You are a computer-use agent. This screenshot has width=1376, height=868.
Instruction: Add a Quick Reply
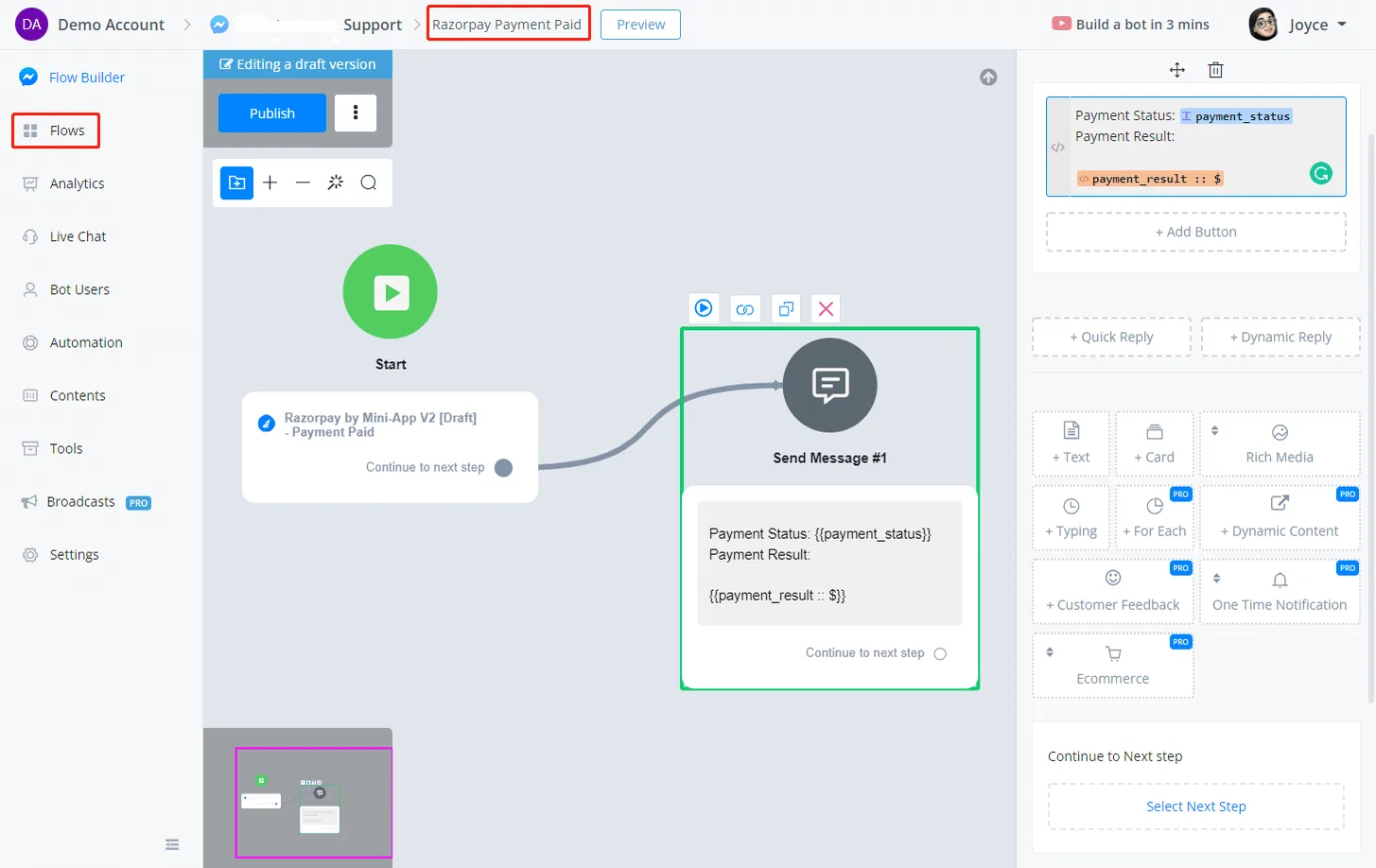tap(1111, 337)
